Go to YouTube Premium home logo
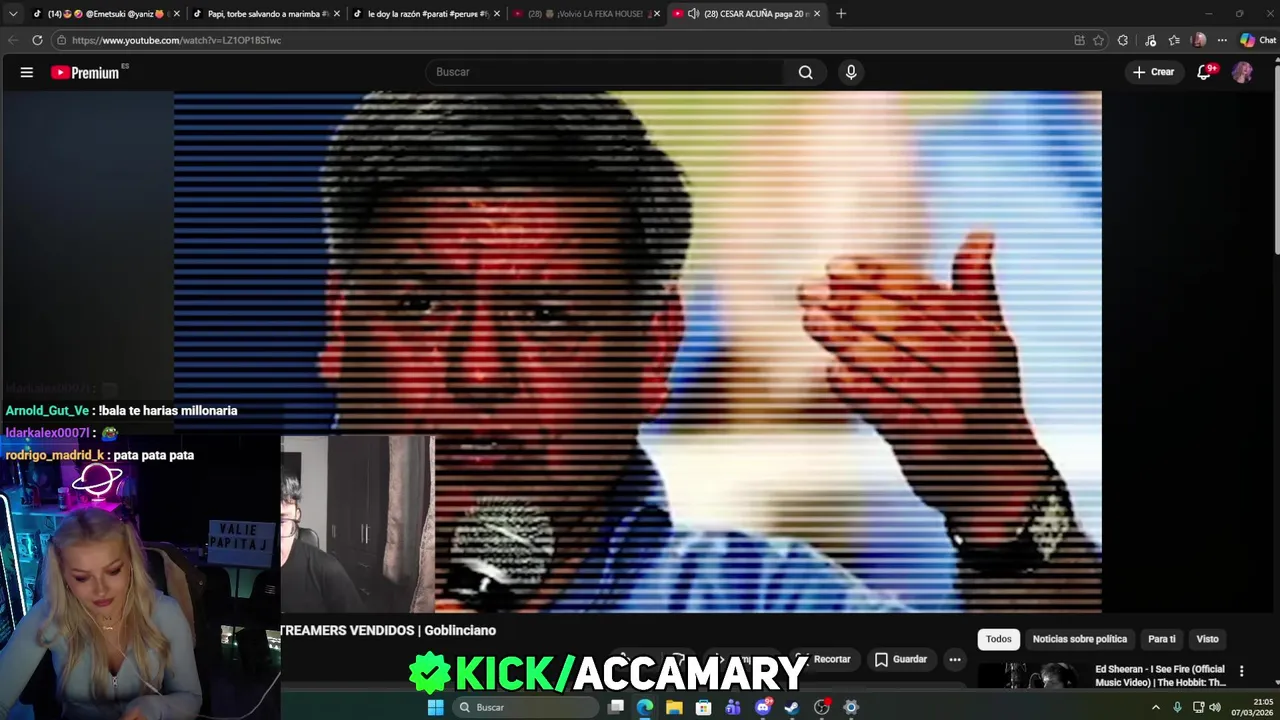Screen dimensions: 1280x720 pyautogui.click(x=85, y=72)
